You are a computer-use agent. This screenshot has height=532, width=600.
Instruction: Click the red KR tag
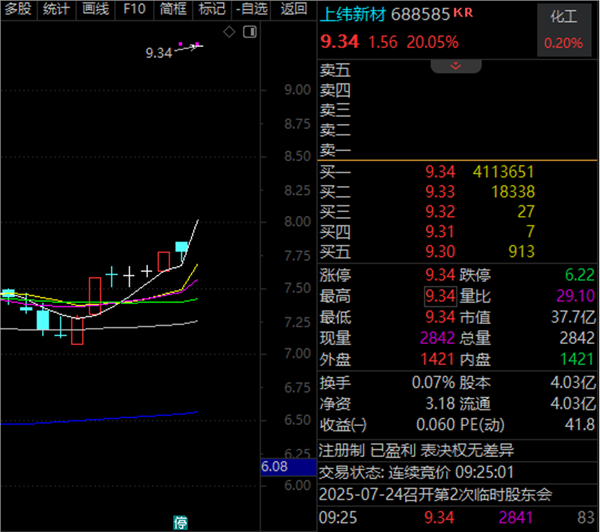[463, 13]
